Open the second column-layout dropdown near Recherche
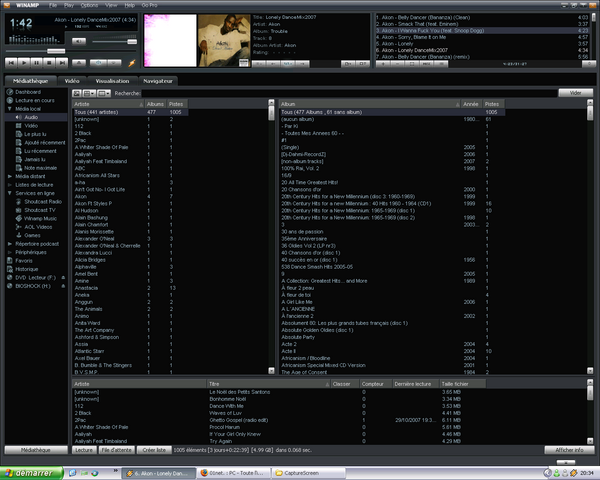Viewport: 600px width, 480px height. (104, 93)
